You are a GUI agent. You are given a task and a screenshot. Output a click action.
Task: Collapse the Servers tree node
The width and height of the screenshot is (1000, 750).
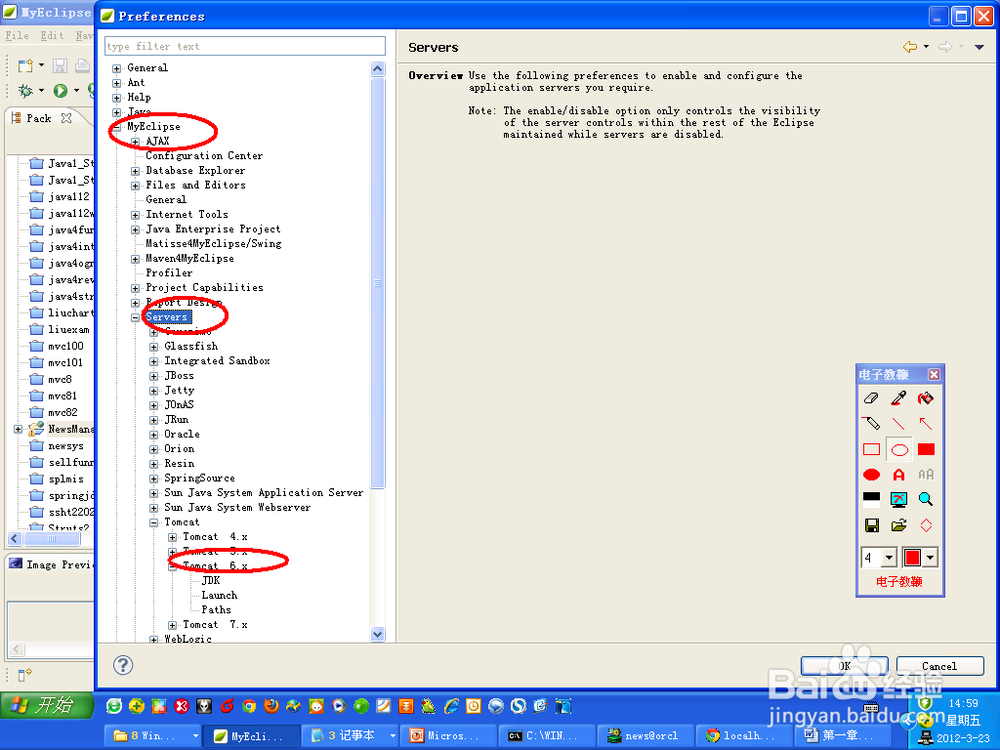tap(135, 318)
